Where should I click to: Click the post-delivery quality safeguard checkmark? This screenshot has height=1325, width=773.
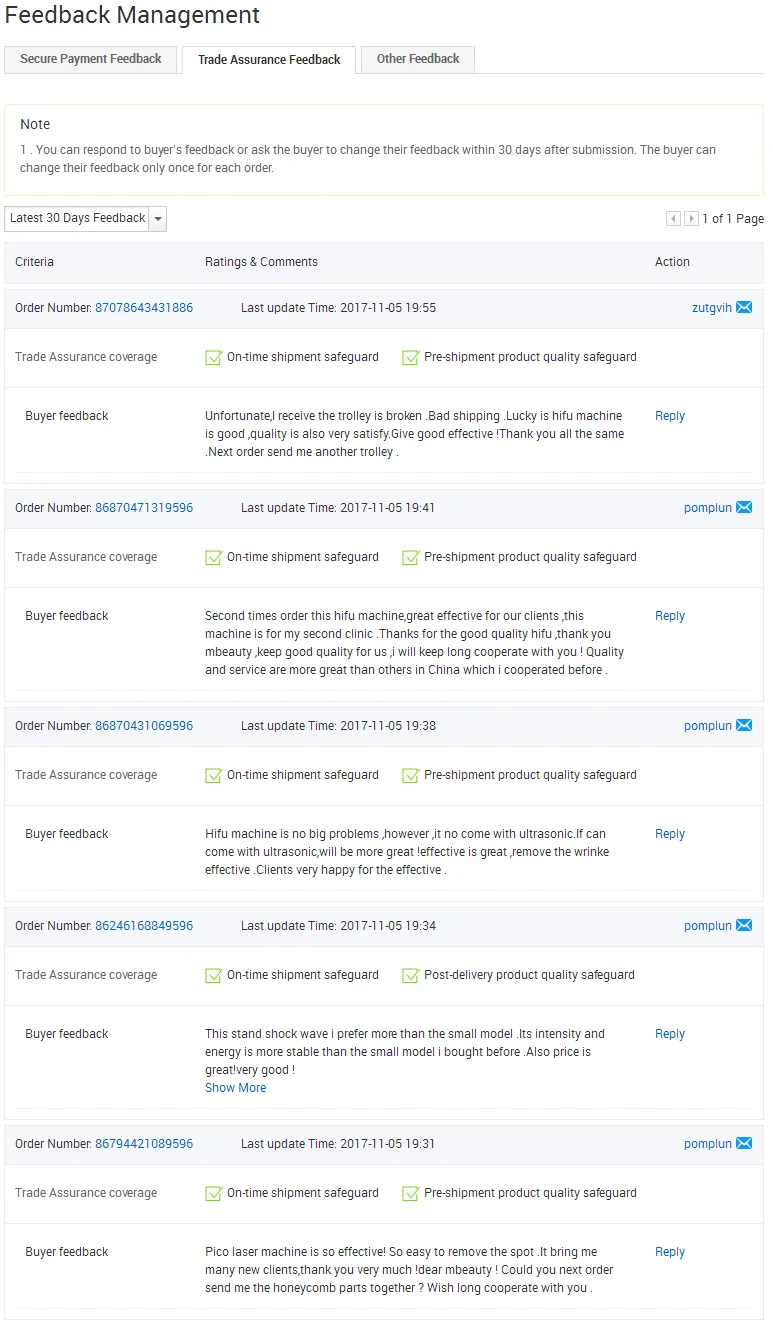410,976
